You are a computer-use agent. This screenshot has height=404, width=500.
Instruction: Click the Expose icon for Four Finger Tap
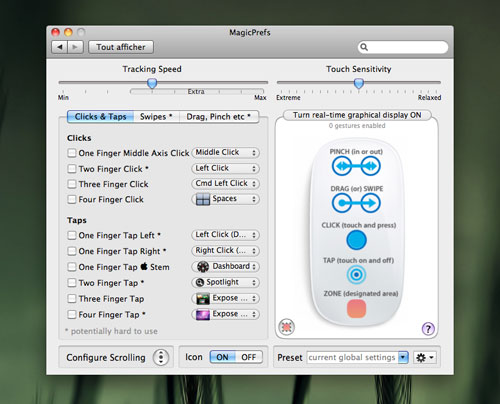pyautogui.click(x=203, y=314)
